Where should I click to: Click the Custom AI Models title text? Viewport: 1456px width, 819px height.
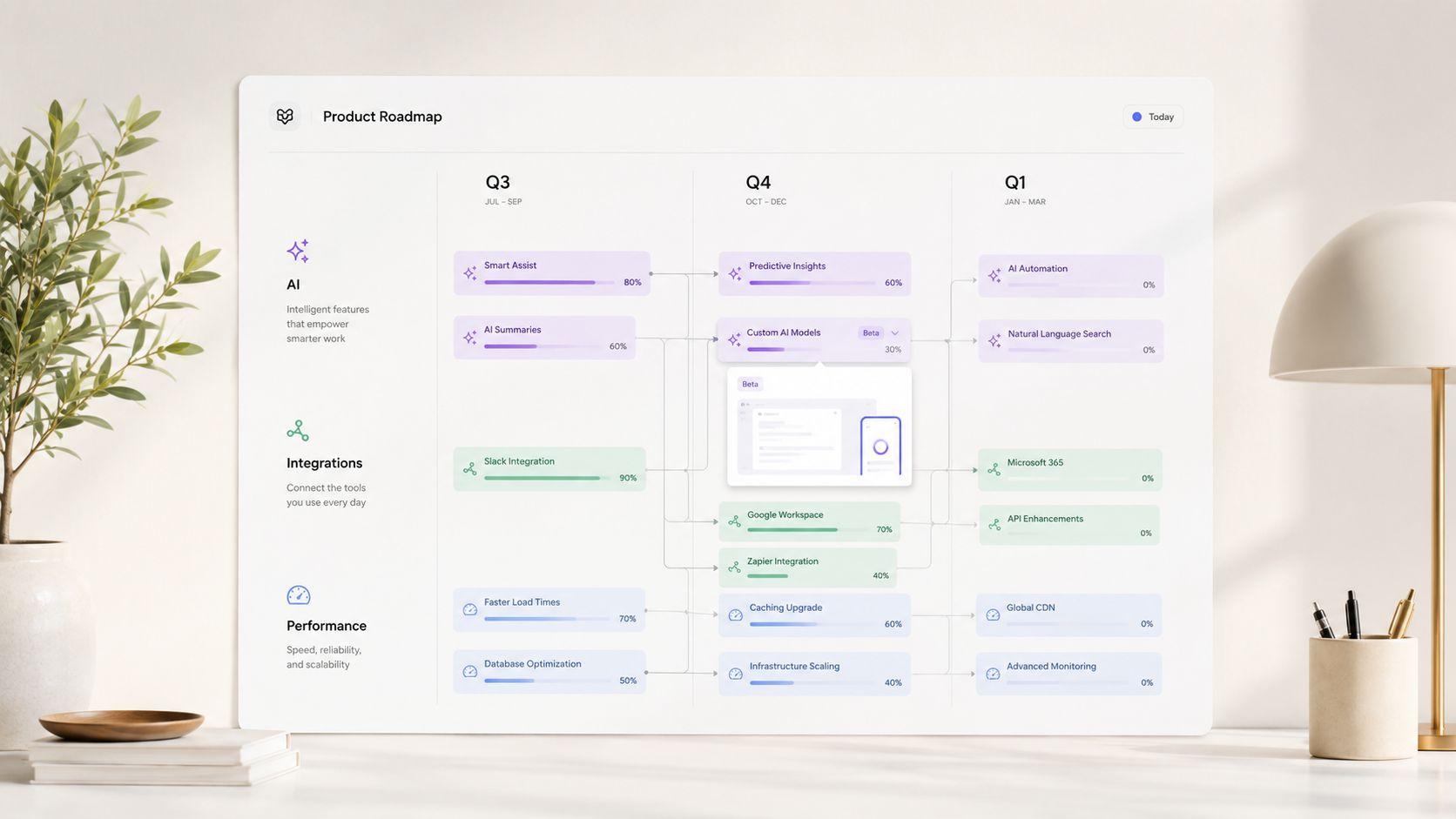pyautogui.click(x=784, y=332)
